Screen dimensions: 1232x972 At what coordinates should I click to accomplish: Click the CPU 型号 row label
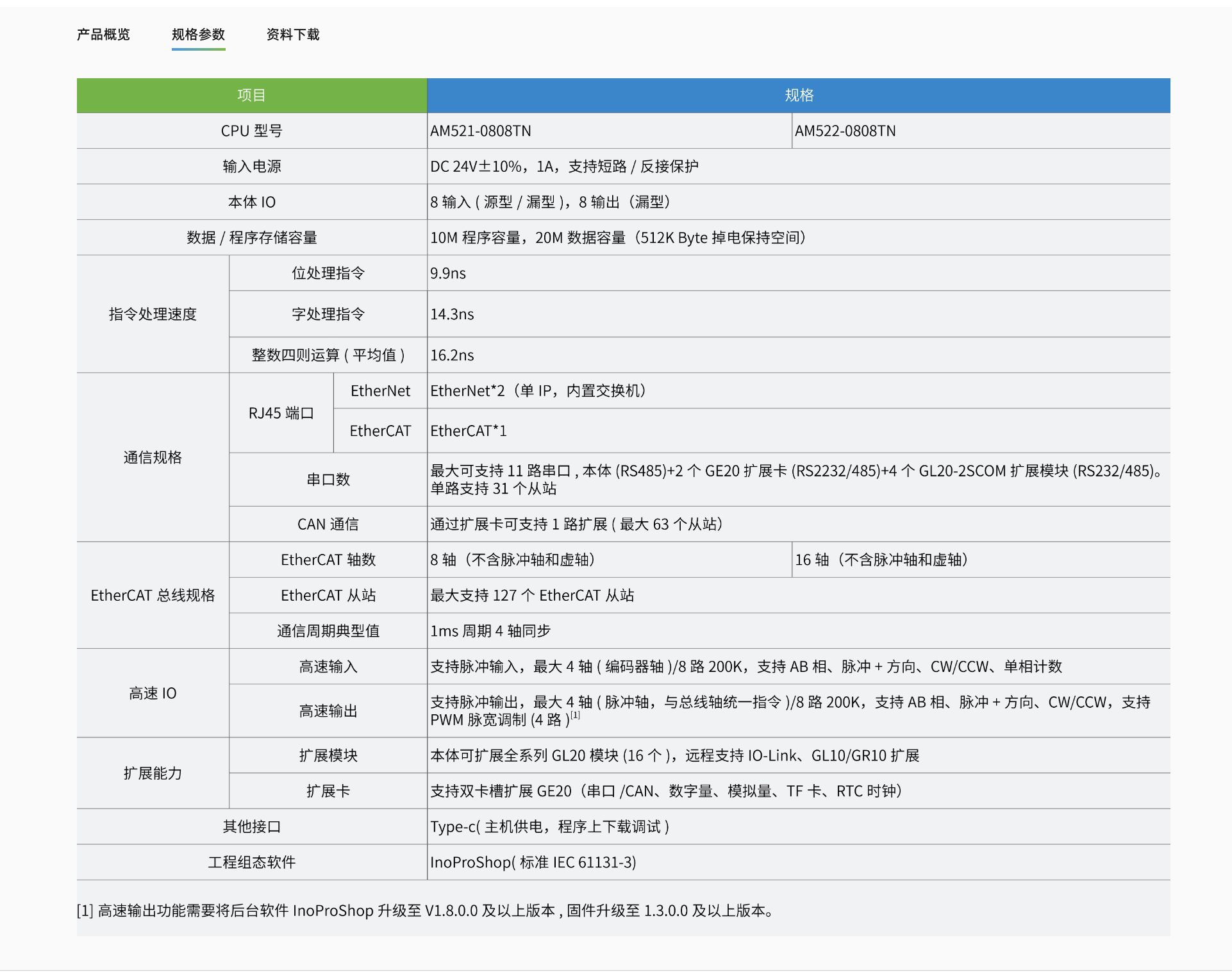point(251,131)
